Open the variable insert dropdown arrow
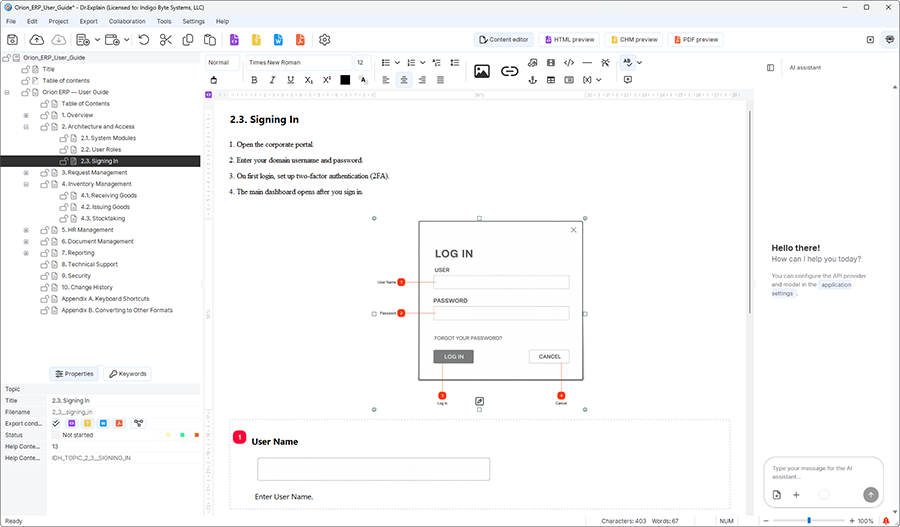The height and width of the screenshot is (527, 900). coord(599,80)
